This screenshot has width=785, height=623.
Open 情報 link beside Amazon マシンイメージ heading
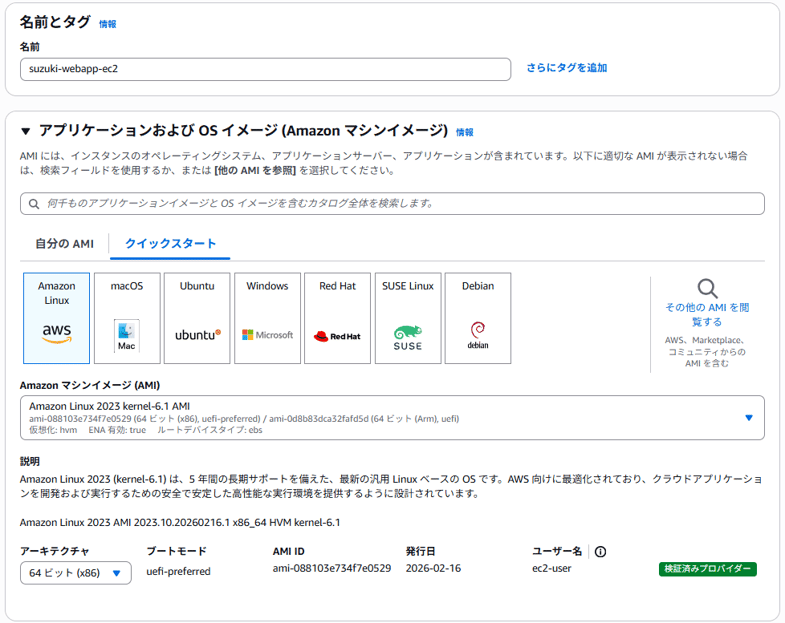[465, 132]
